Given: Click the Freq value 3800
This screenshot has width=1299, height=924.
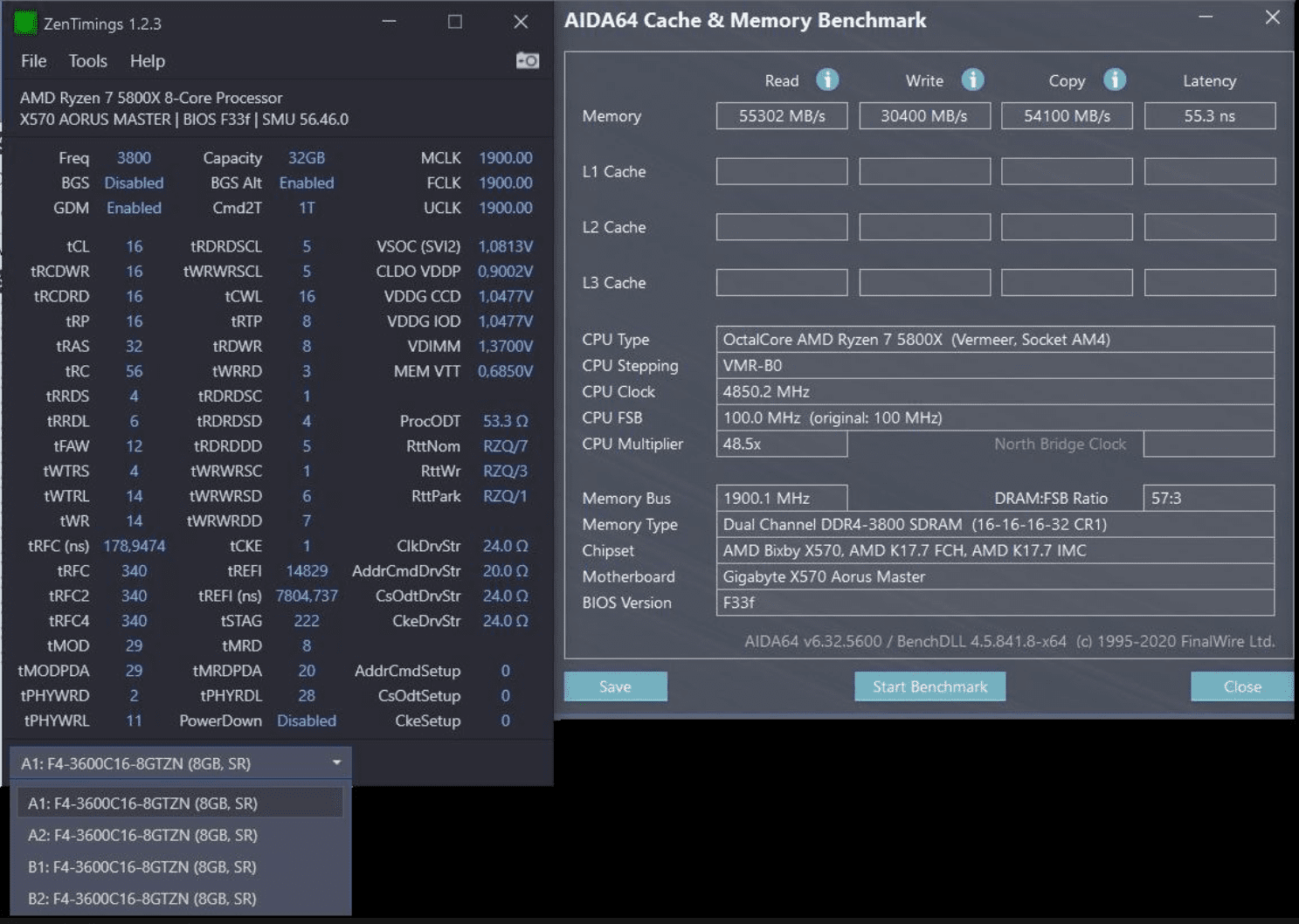Looking at the screenshot, I should click(134, 158).
